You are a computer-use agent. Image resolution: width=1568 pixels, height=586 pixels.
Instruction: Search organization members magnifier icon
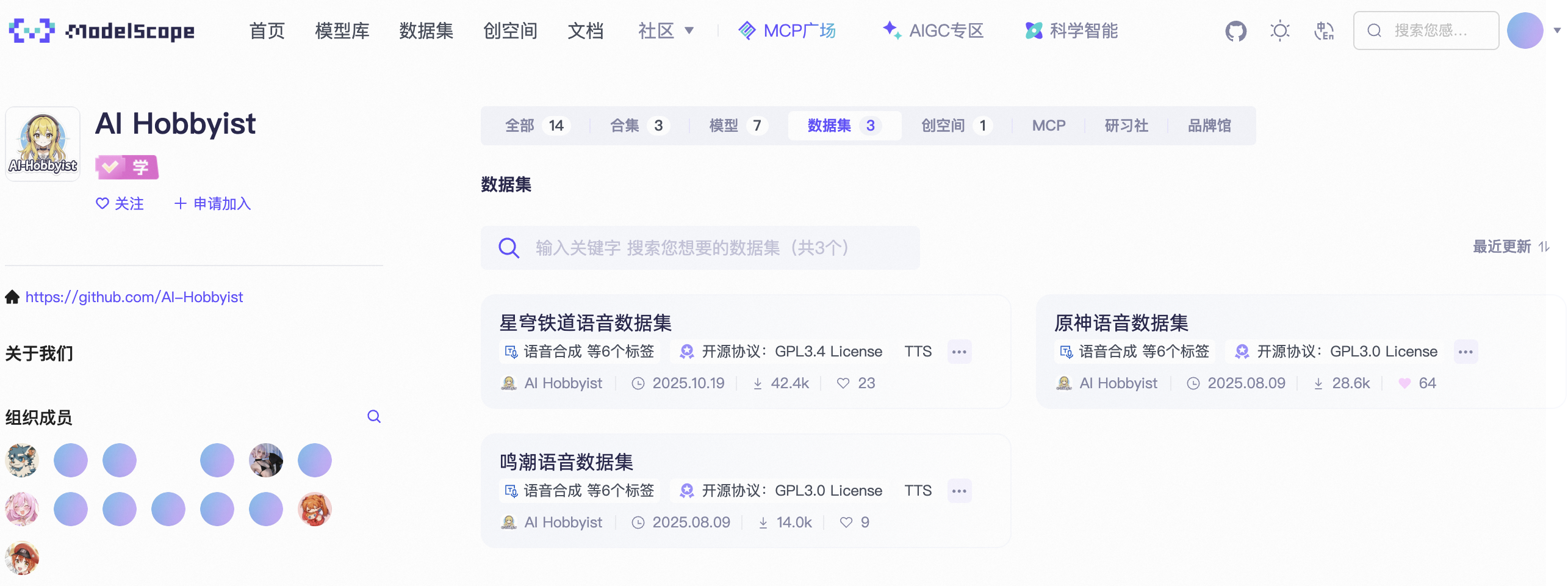(374, 416)
